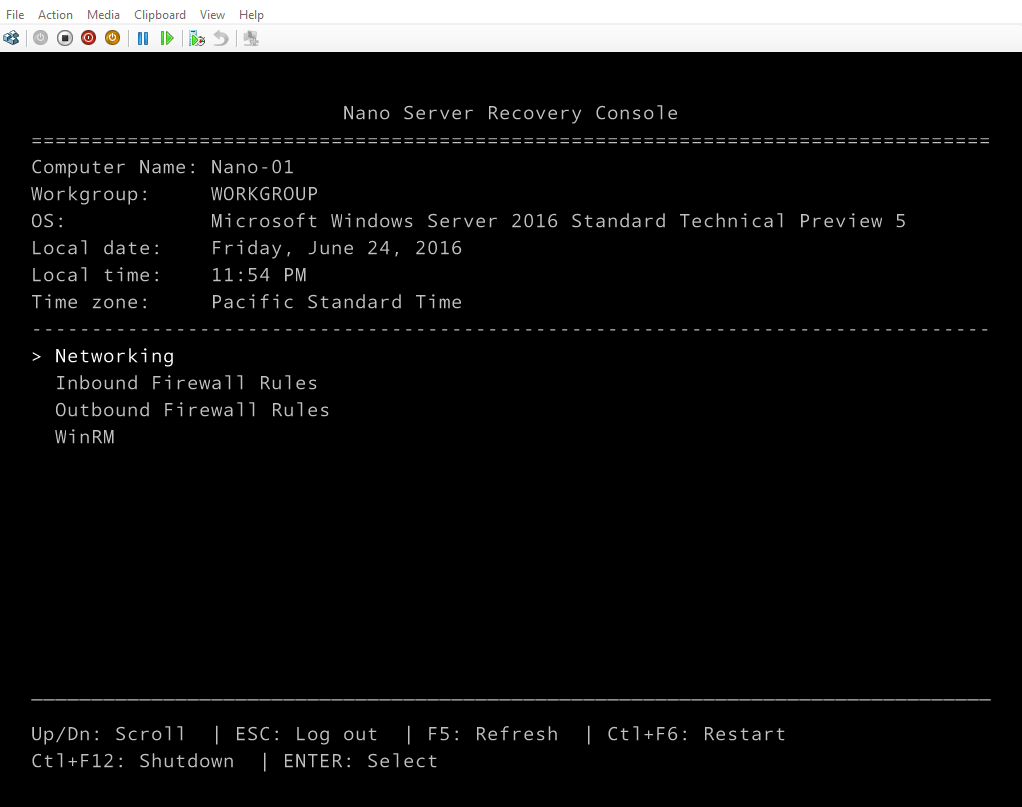1022x807 pixels.
Task: Click the red Shut Down icon
Action: 89,38
